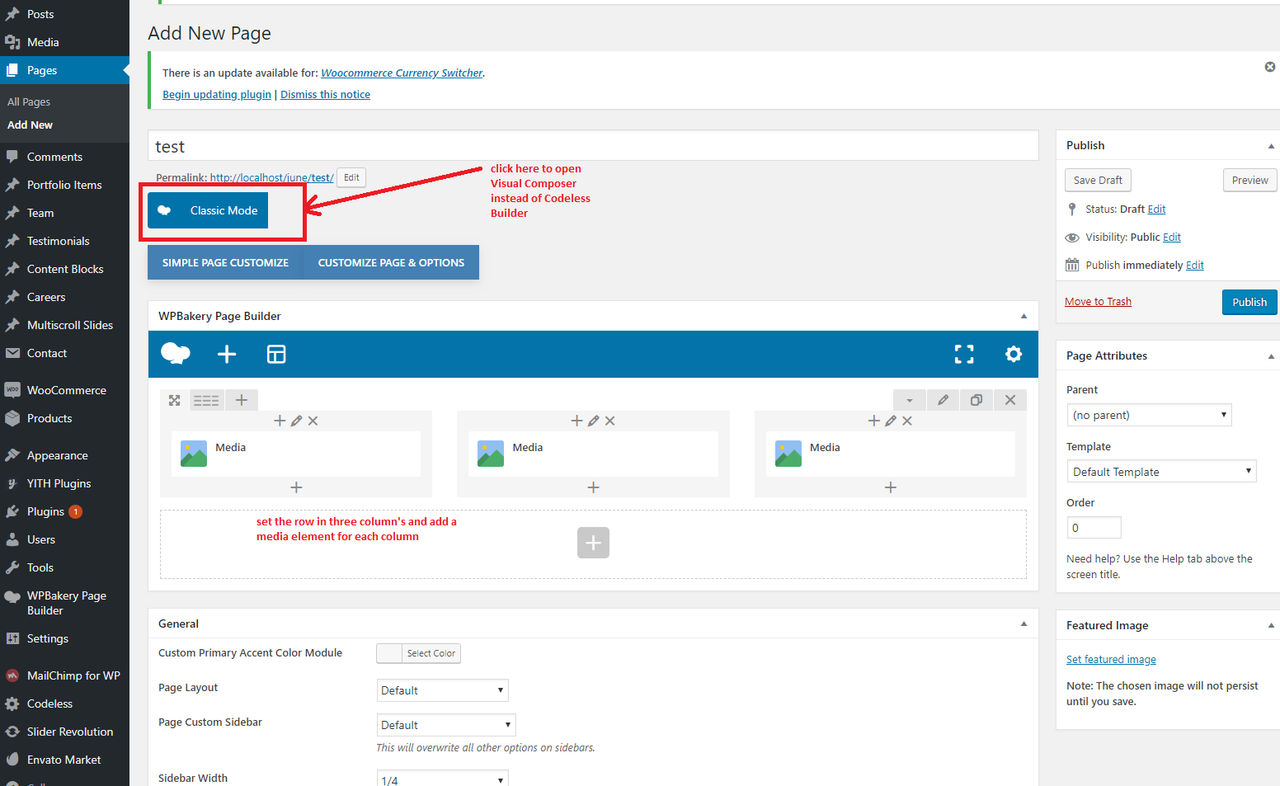
Task: Append element below third column Media
Action: 890,487
